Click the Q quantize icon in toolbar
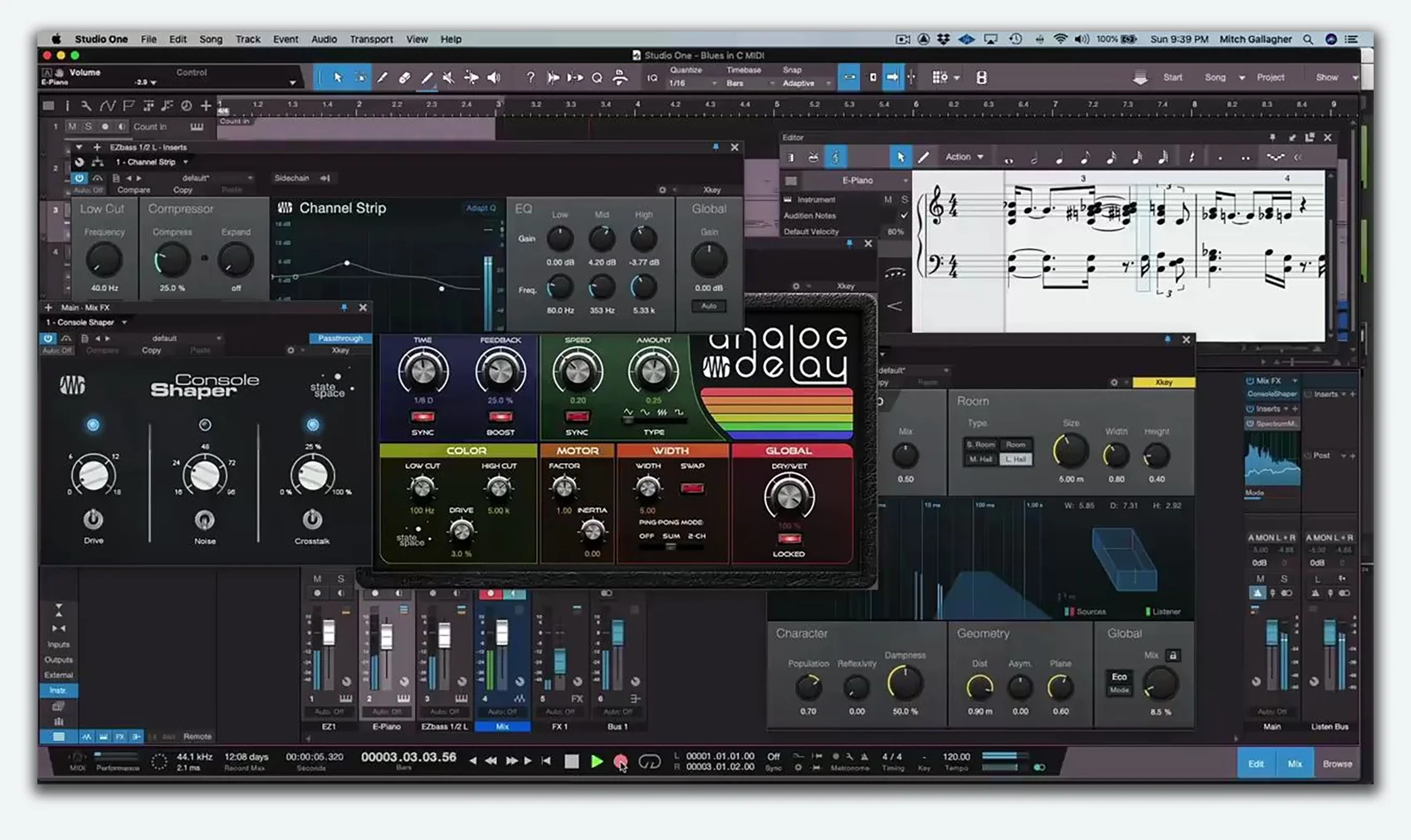 [x=597, y=77]
